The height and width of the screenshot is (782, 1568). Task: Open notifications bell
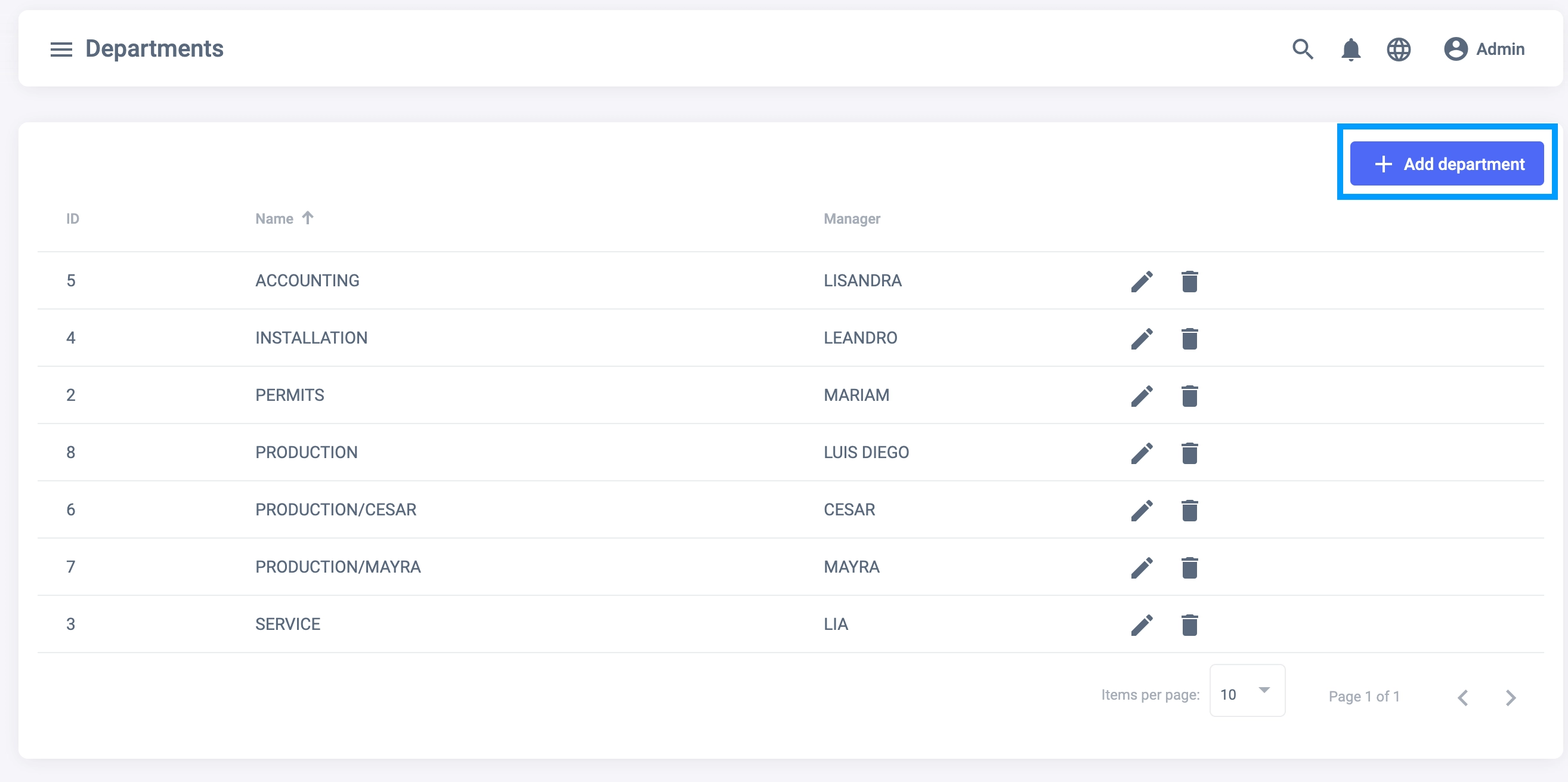point(1350,50)
